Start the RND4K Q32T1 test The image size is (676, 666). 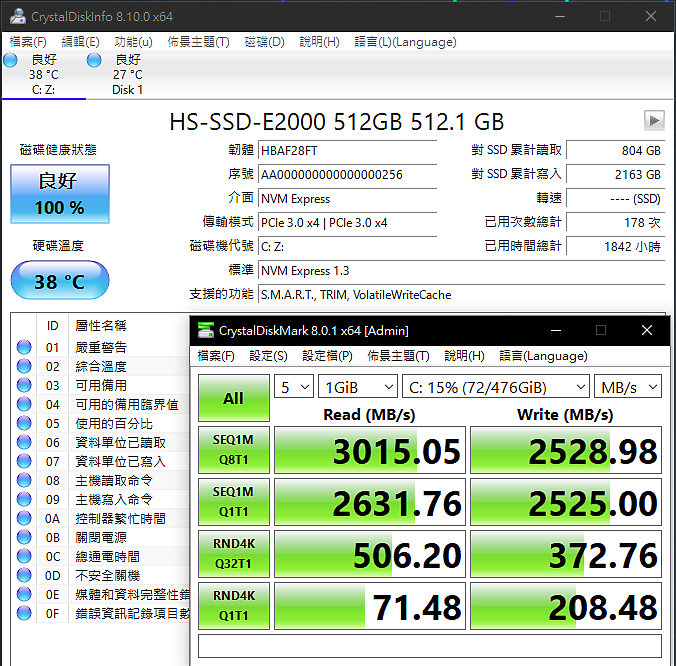tap(234, 554)
